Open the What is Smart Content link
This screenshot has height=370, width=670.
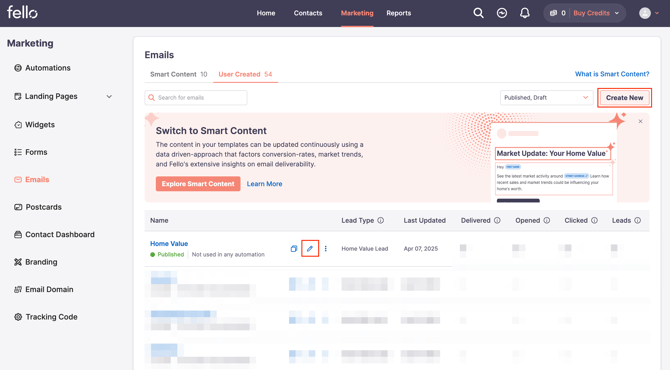point(612,74)
